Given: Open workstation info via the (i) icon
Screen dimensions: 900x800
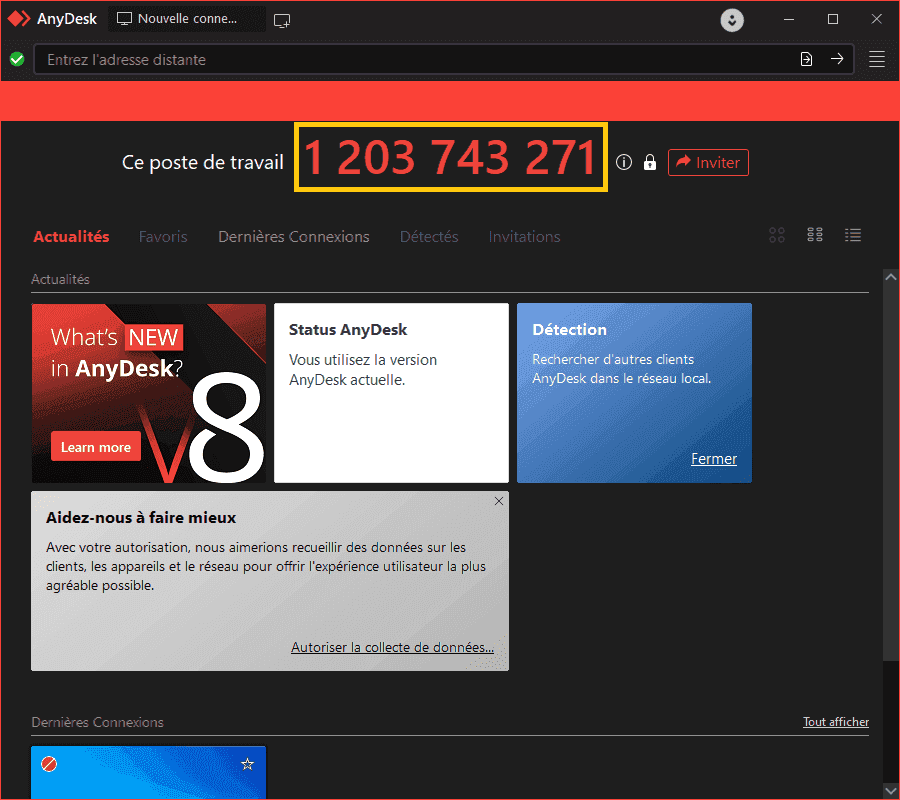Looking at the screenshot, I should click(x=624, y=162).
